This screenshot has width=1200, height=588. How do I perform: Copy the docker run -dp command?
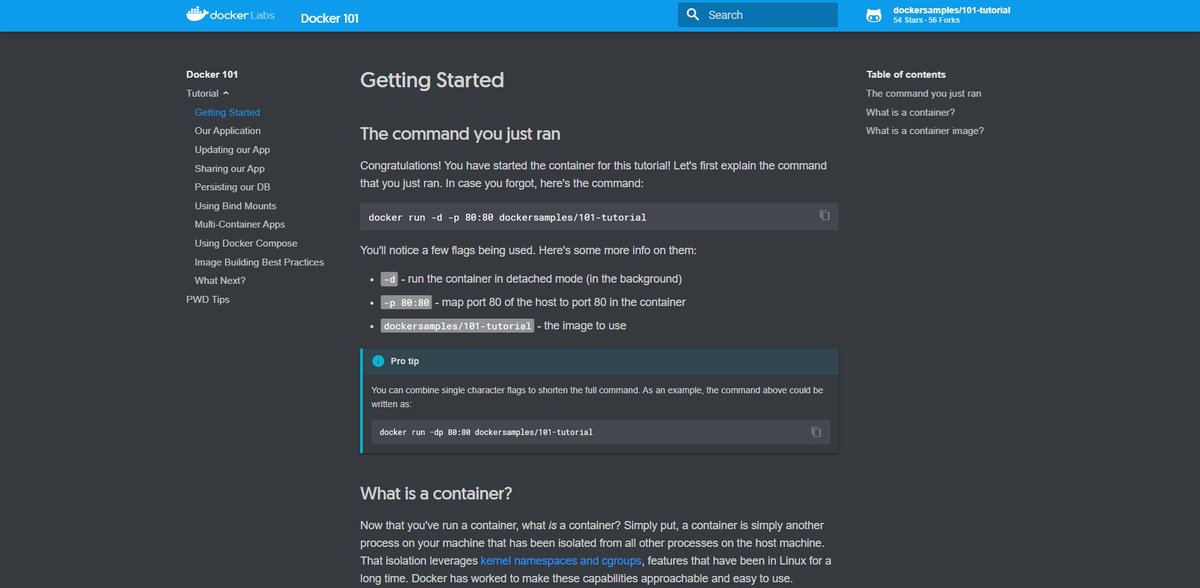[816, 432]
